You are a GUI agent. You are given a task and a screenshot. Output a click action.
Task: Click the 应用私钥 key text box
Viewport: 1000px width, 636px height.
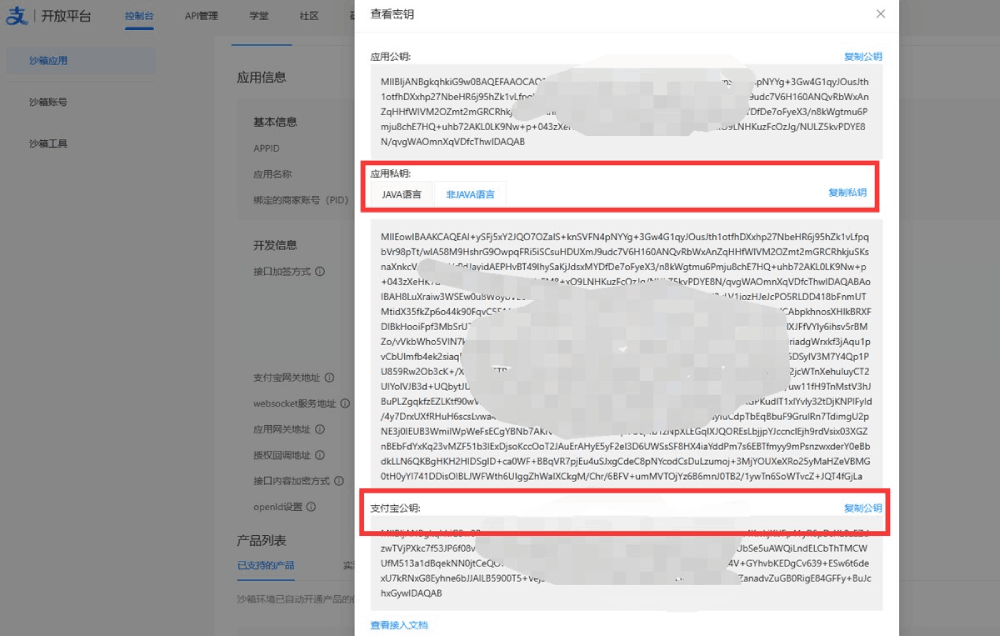(626, 353)
